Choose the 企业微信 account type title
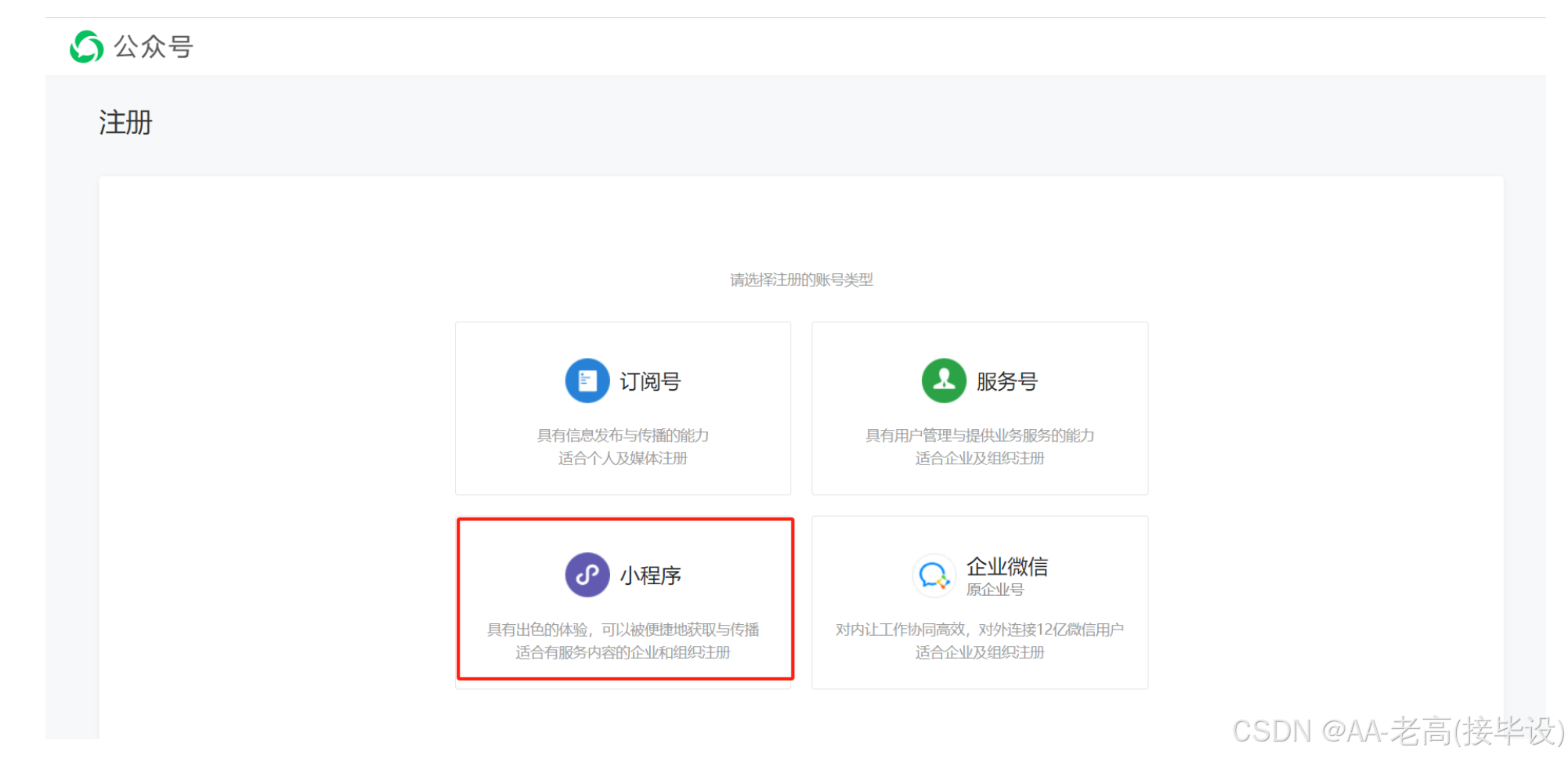This screenshot has width=1568, height=758. click(1006, 566)
